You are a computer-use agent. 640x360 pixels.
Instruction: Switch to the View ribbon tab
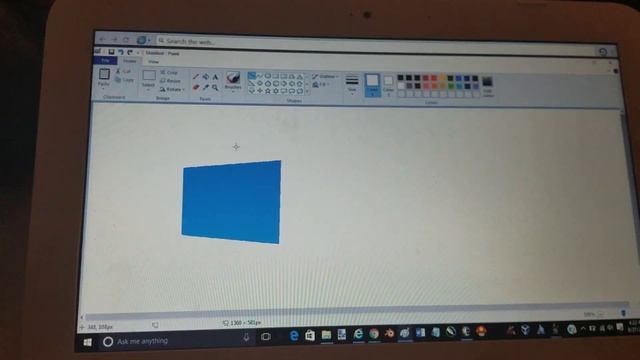pyautogui.click(x=153, y=62)
